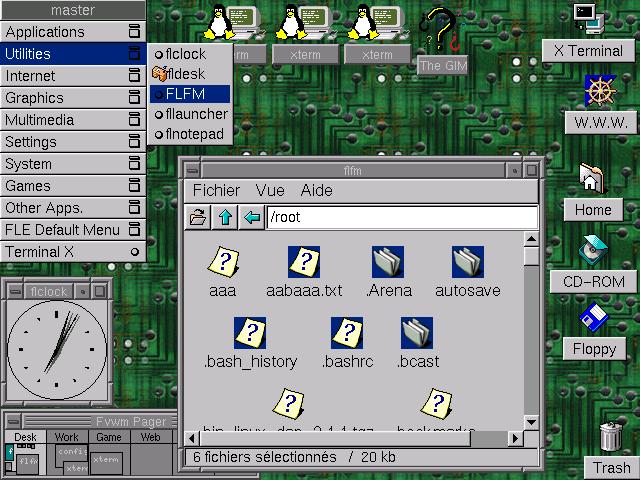This screenshot has width=640, height=480.
Task: Expand the Applications submenu
Action: click(x=73, y=32)
